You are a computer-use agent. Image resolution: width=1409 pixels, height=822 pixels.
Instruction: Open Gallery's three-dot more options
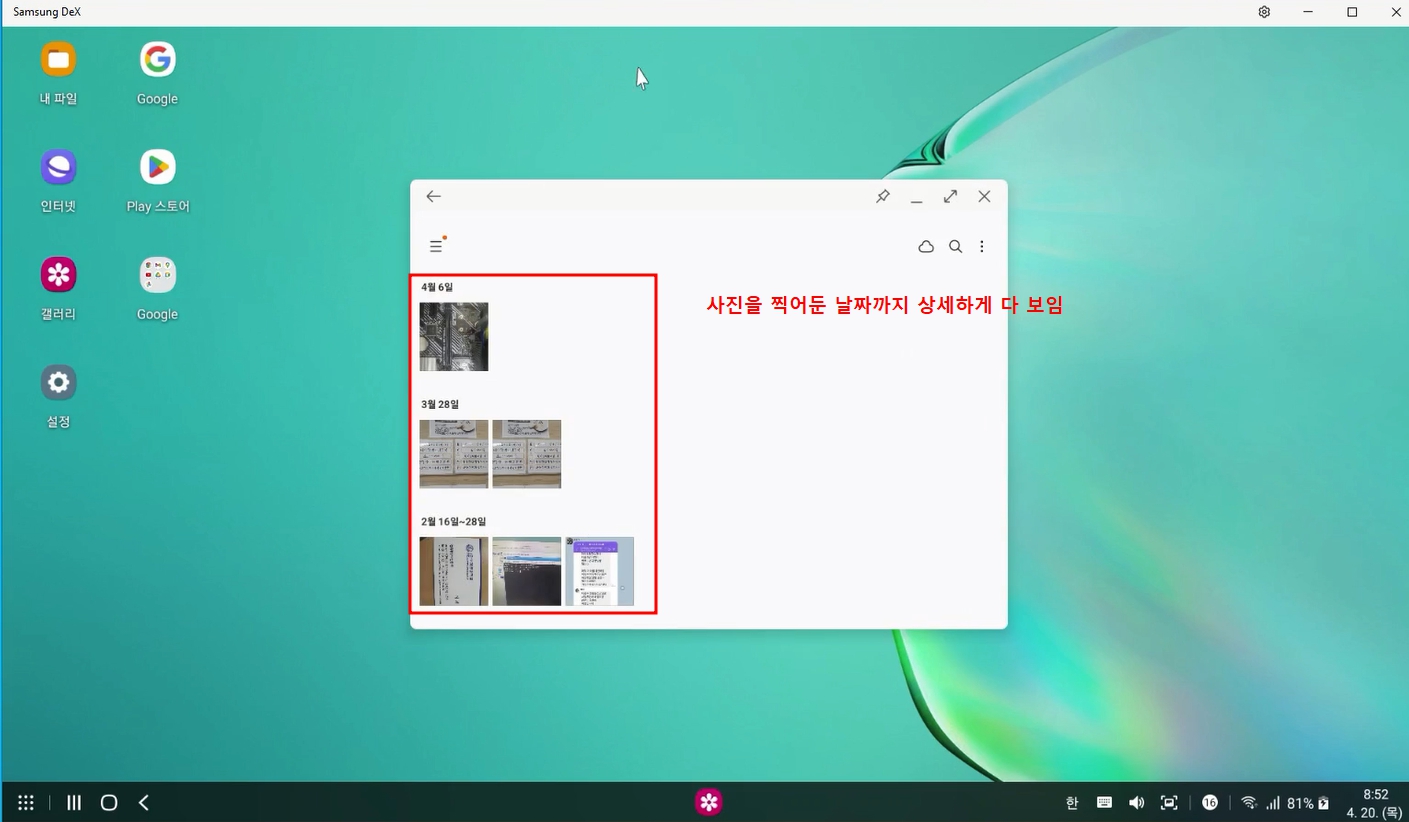(x=982, y=246)
